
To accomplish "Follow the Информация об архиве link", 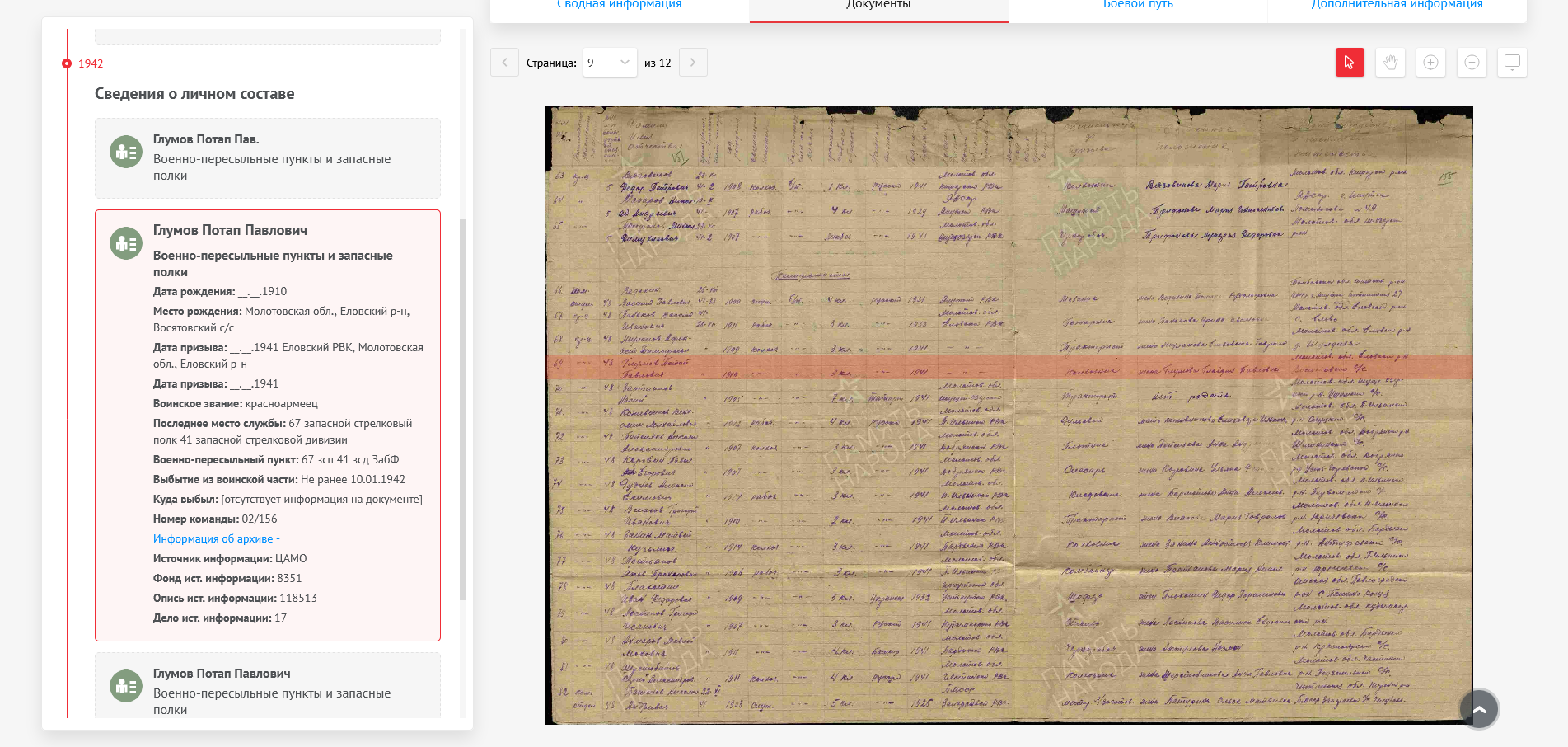I will coord(213,538).
